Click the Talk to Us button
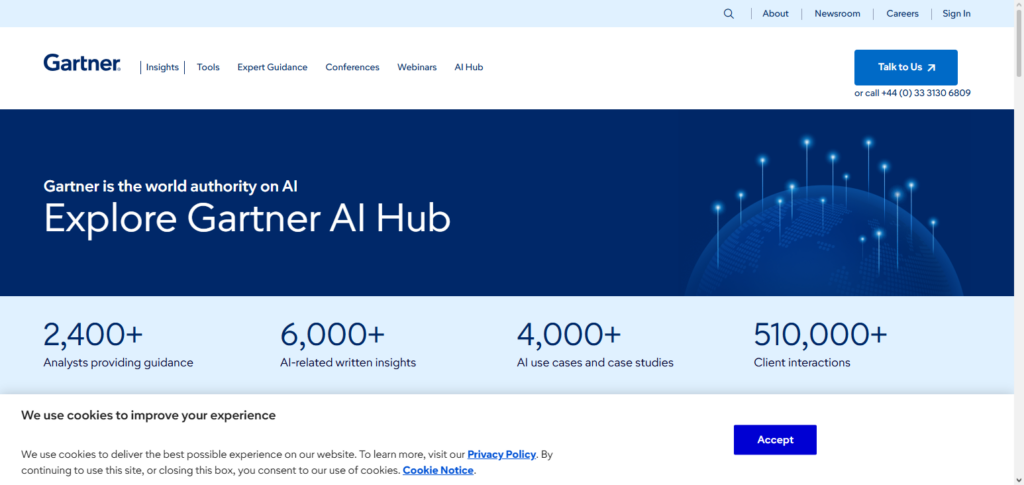This screenshot has width=1024, height=485. click(906, 67)
